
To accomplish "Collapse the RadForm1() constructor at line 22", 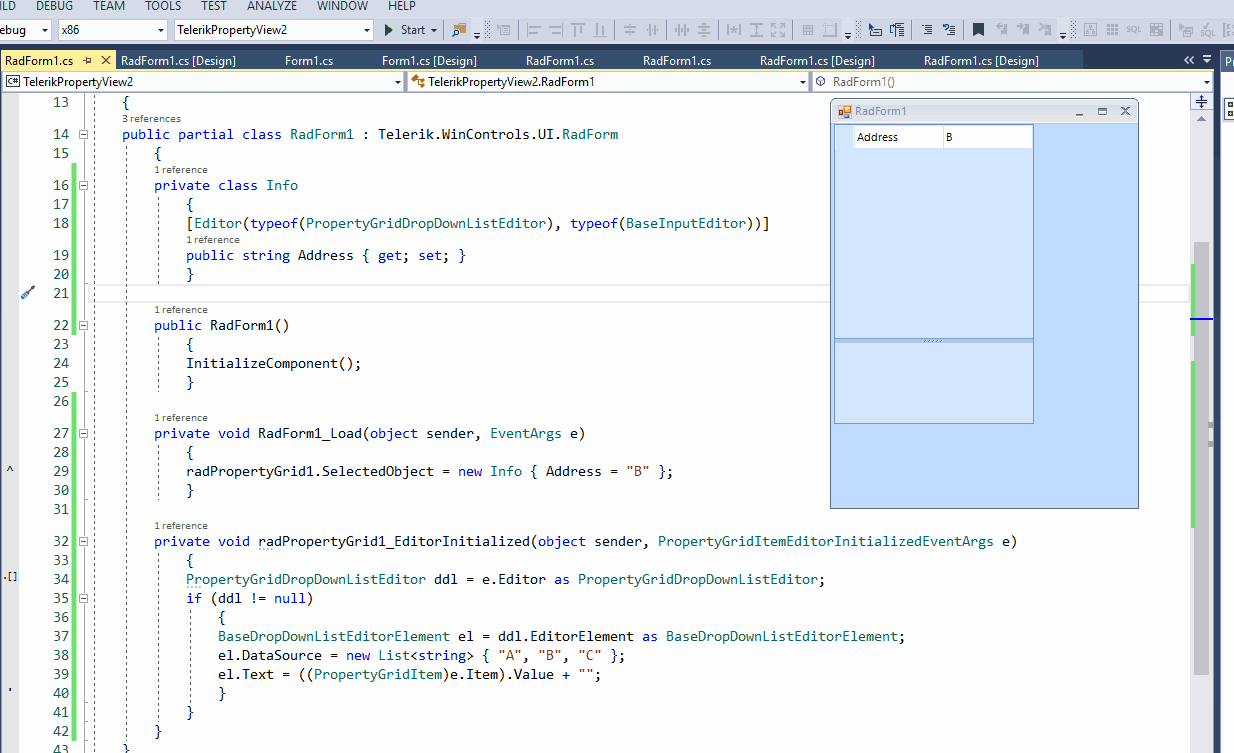I will point(84,325).
